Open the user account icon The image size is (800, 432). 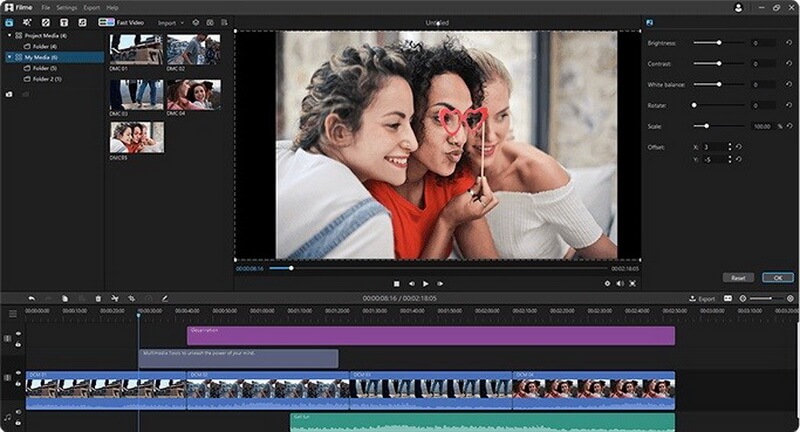coord(738,7)
